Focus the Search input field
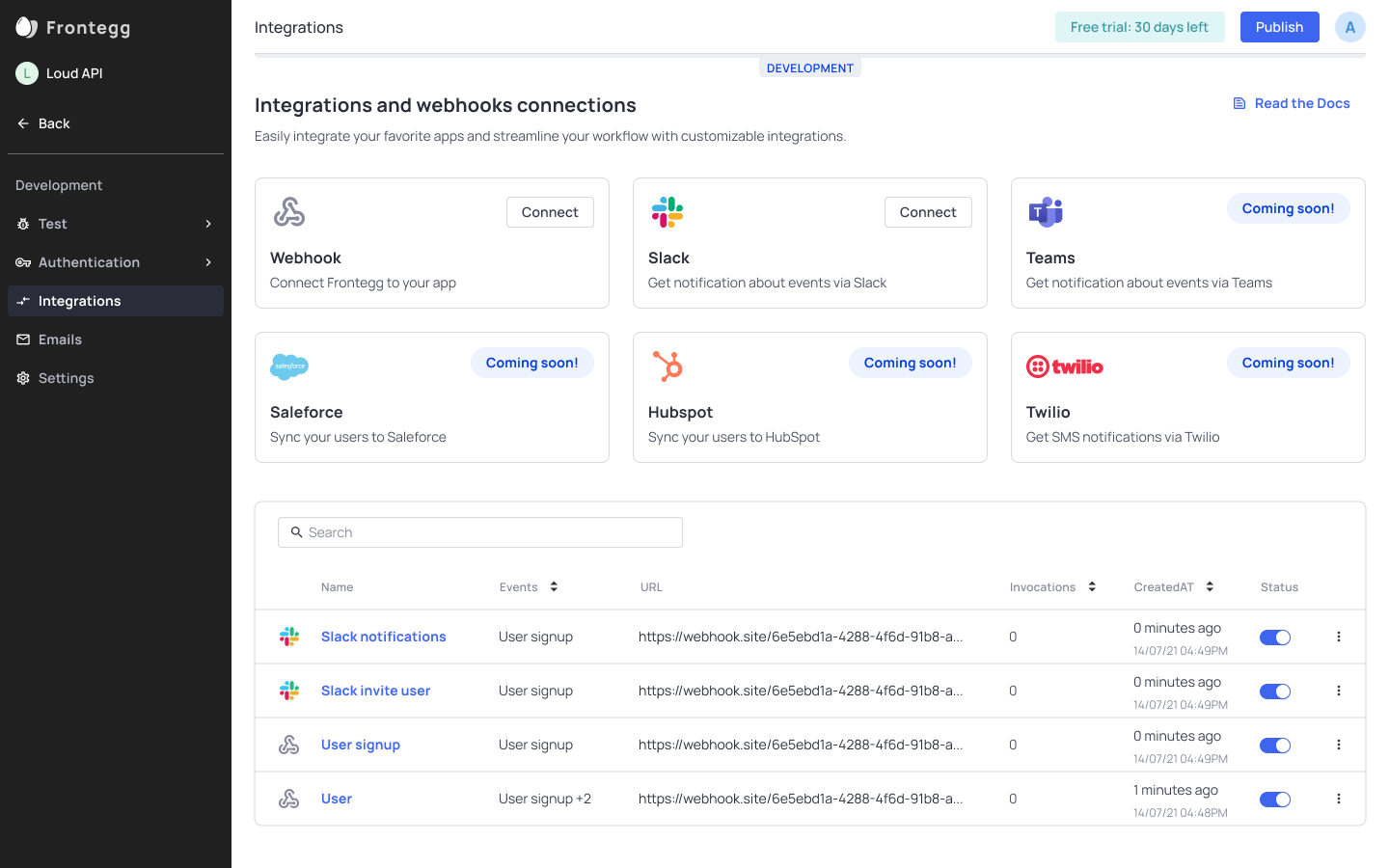 tap(480, 532)
